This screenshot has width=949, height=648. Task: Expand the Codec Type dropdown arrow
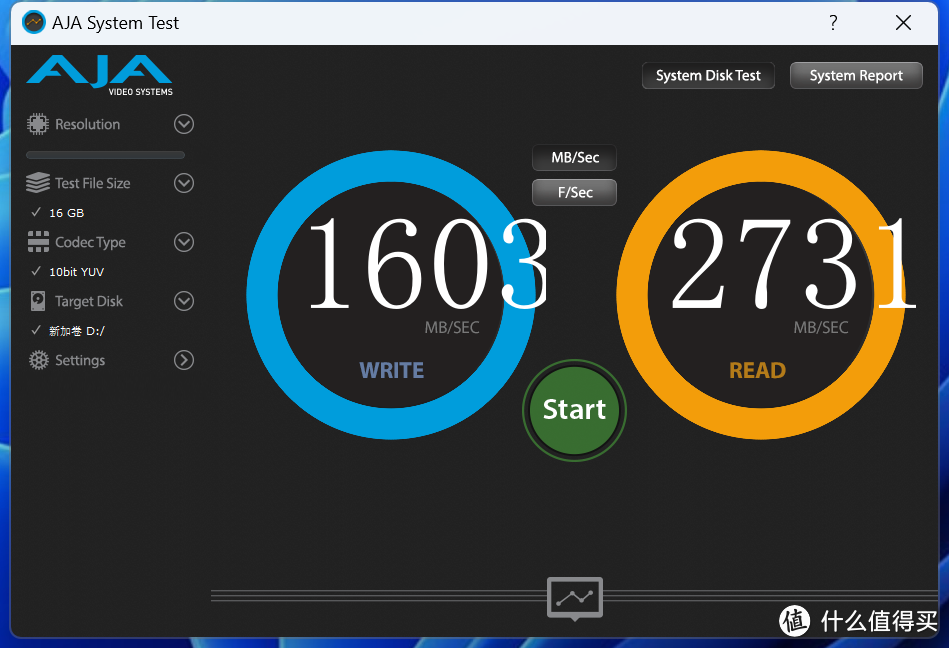point(184,242)
